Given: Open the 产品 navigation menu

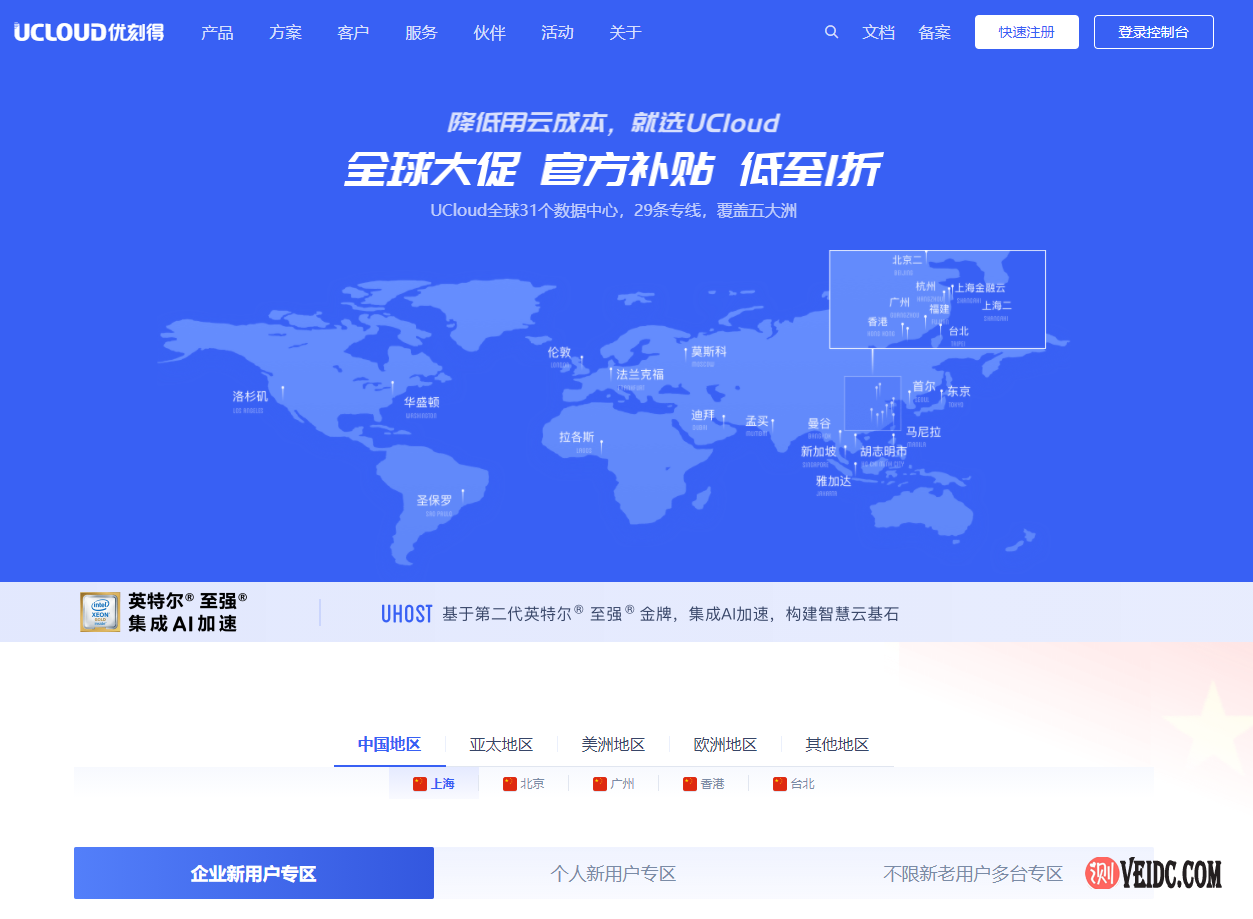Looking at the screenshot, I should [x=216, y=32].
